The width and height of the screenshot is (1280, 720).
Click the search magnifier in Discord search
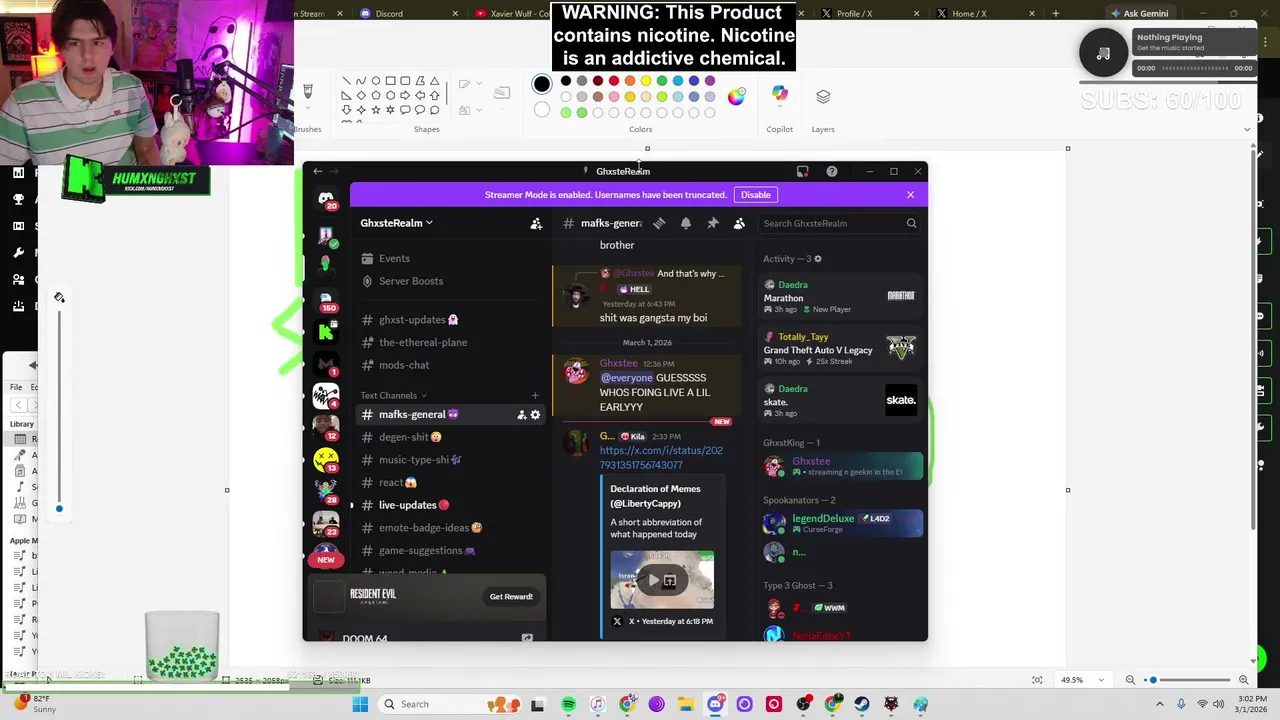click(x=911, y=223)
